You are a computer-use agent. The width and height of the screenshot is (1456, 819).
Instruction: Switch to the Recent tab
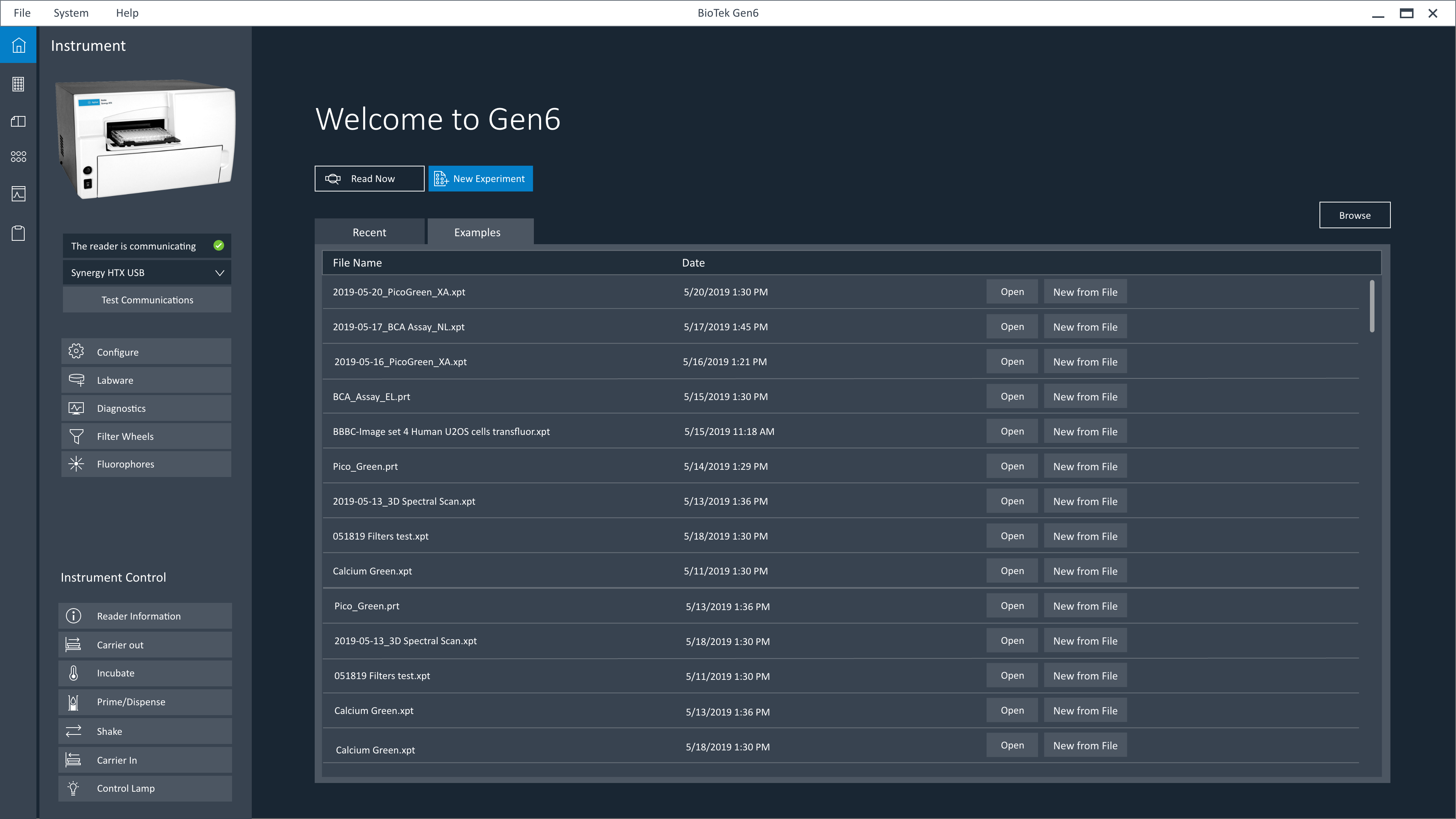[370, 232]
